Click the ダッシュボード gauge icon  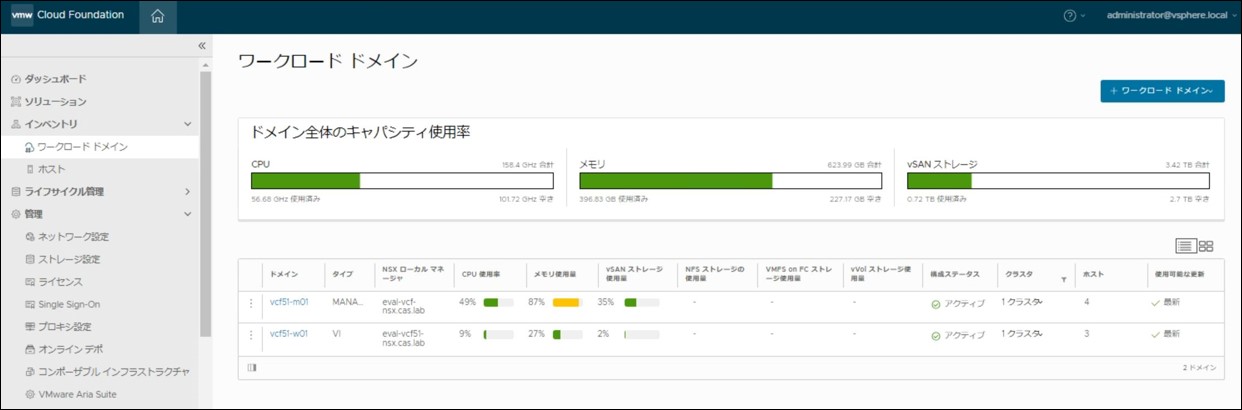pyautogui.click(x=15, y=79)
